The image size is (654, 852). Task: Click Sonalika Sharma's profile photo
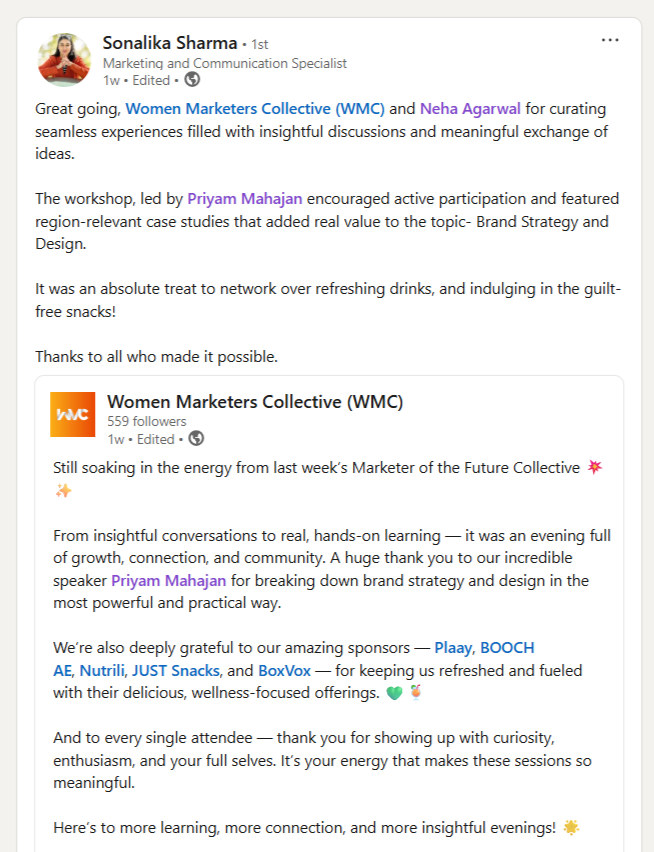click(64, 60)
